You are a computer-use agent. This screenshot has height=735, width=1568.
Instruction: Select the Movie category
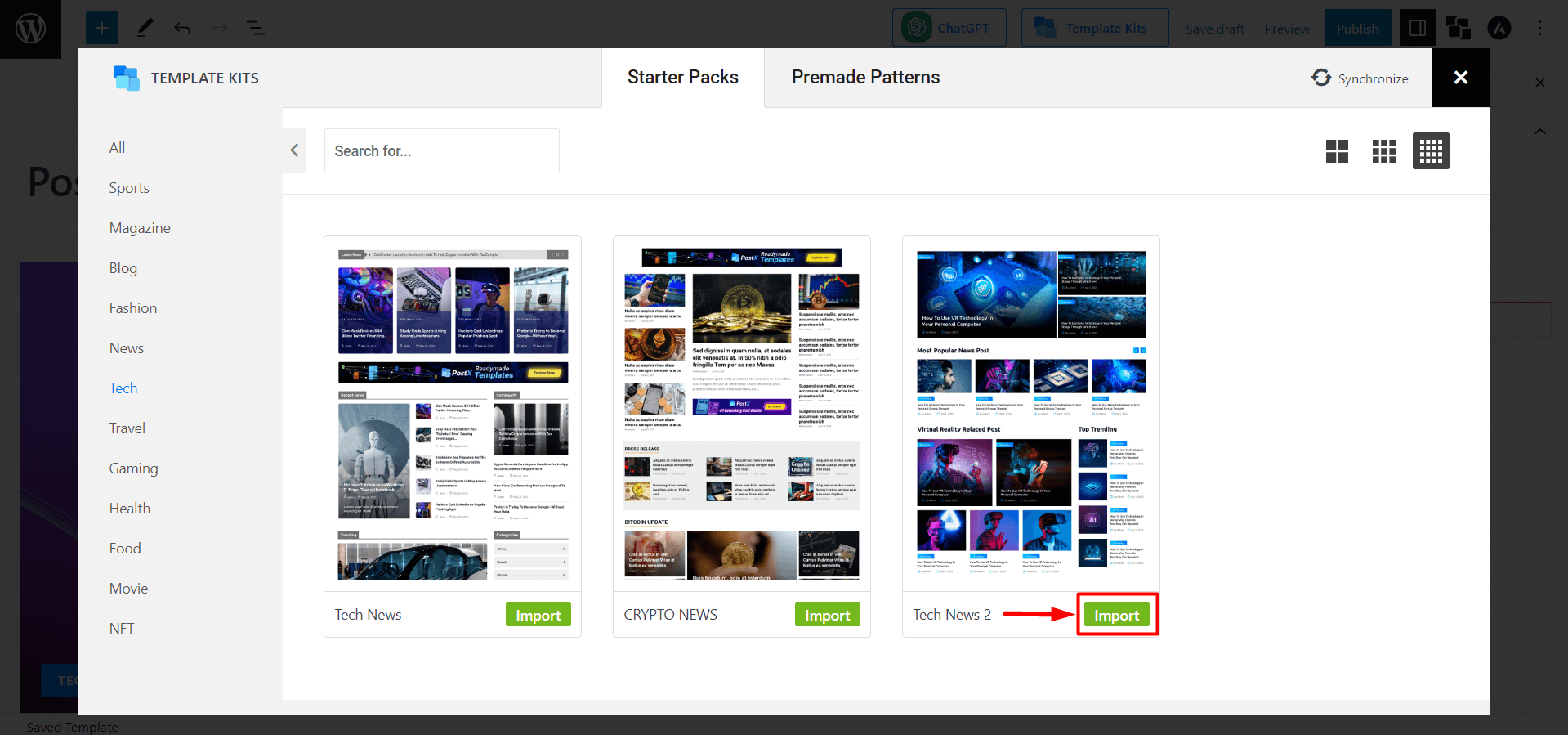[128, 589]
